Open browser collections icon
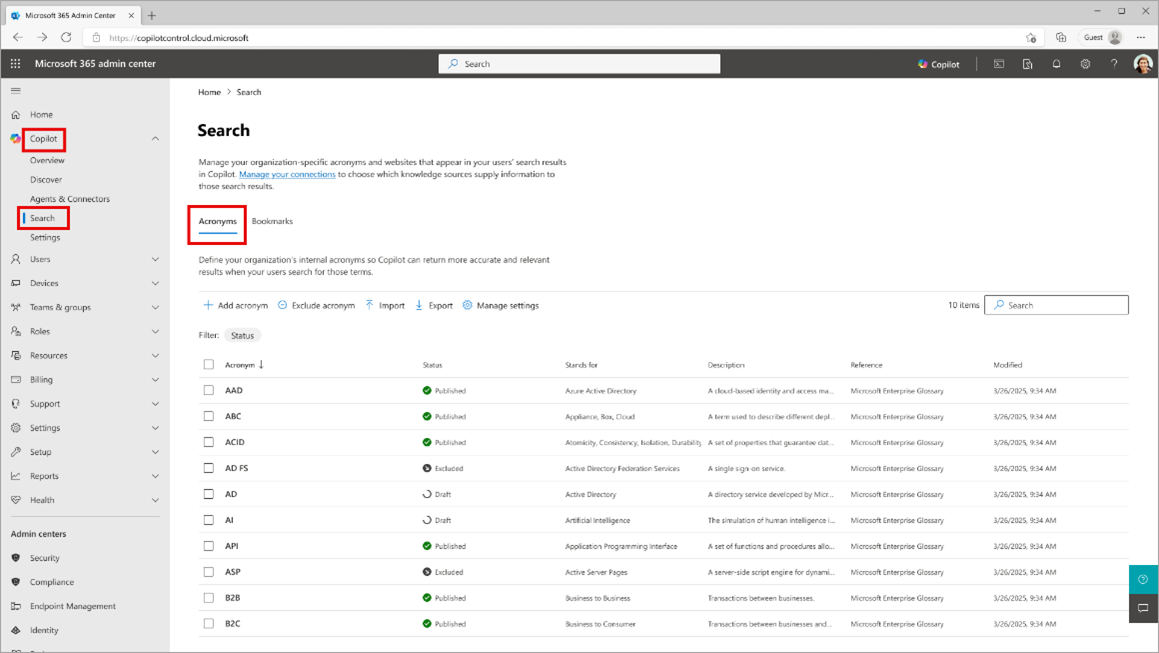This screenshot has height=653, width=1159. 1061,38
